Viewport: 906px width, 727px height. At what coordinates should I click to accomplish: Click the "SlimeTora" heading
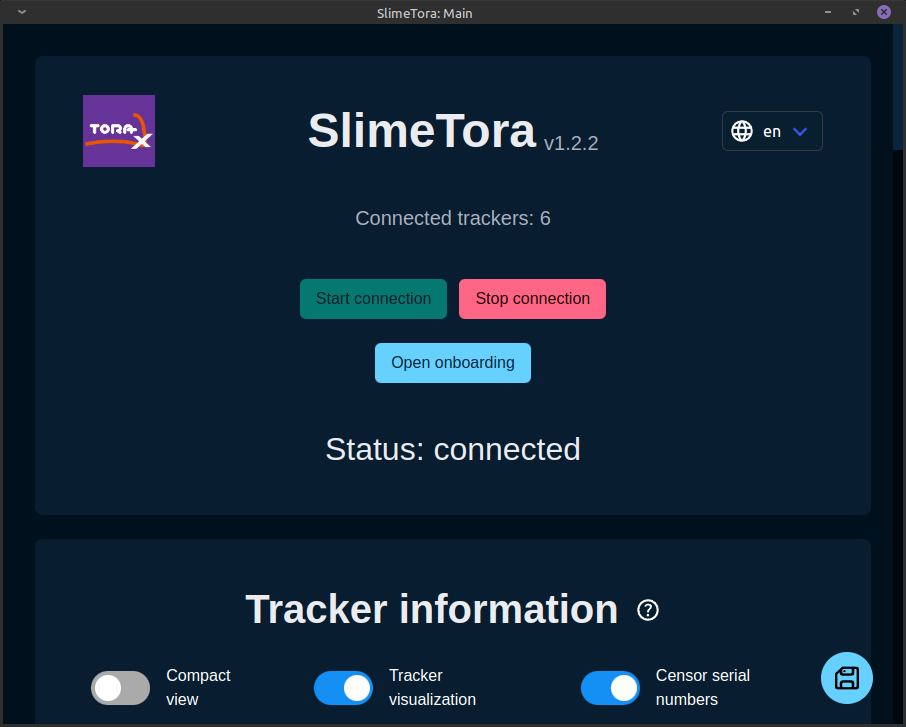tap(422, 131)
